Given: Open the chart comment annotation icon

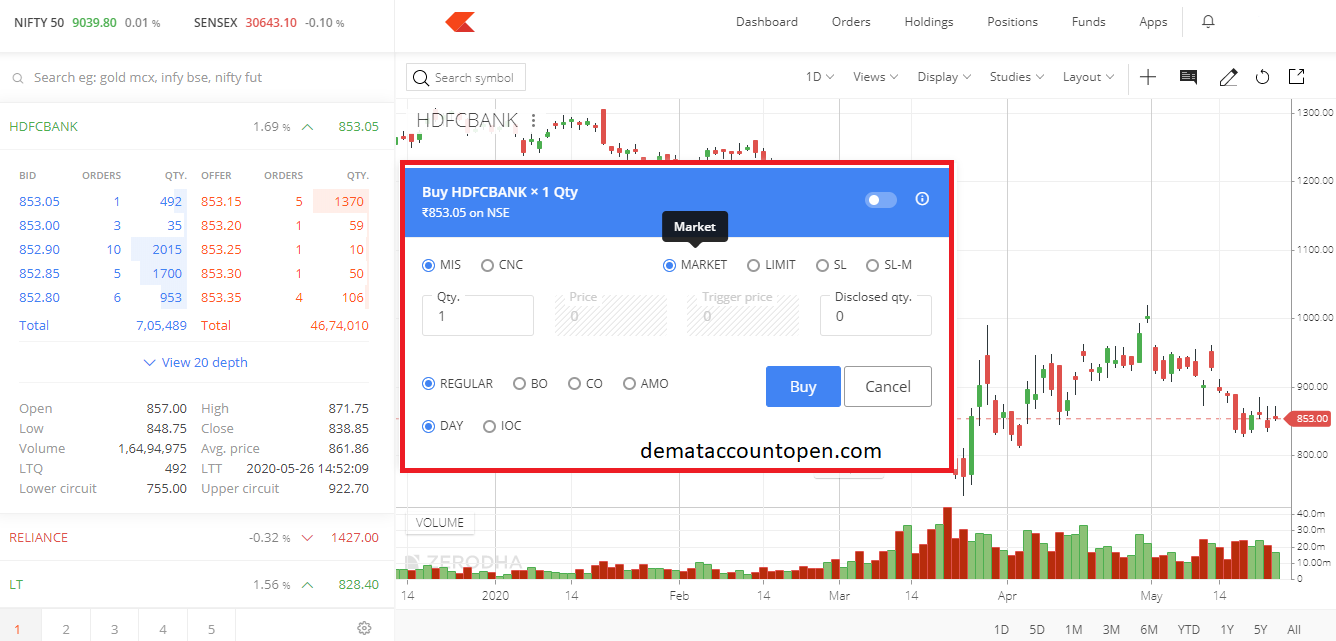Looking at the screenshot, I should 1188,77.
